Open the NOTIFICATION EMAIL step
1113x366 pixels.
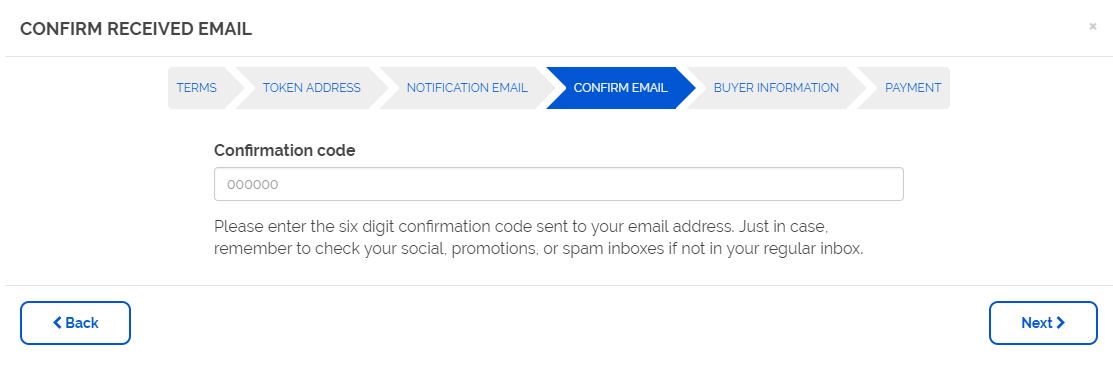466,88
